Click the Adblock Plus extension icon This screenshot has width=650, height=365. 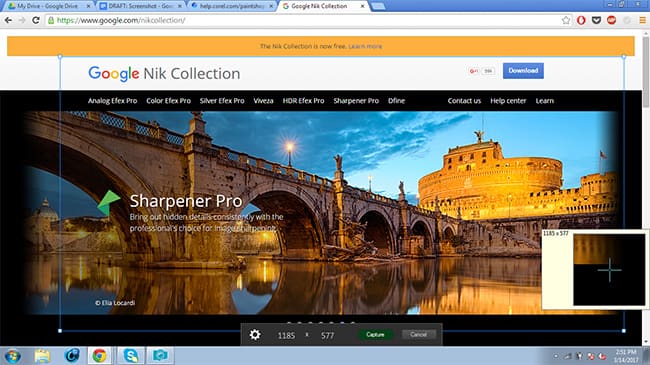tap(611, 20)
